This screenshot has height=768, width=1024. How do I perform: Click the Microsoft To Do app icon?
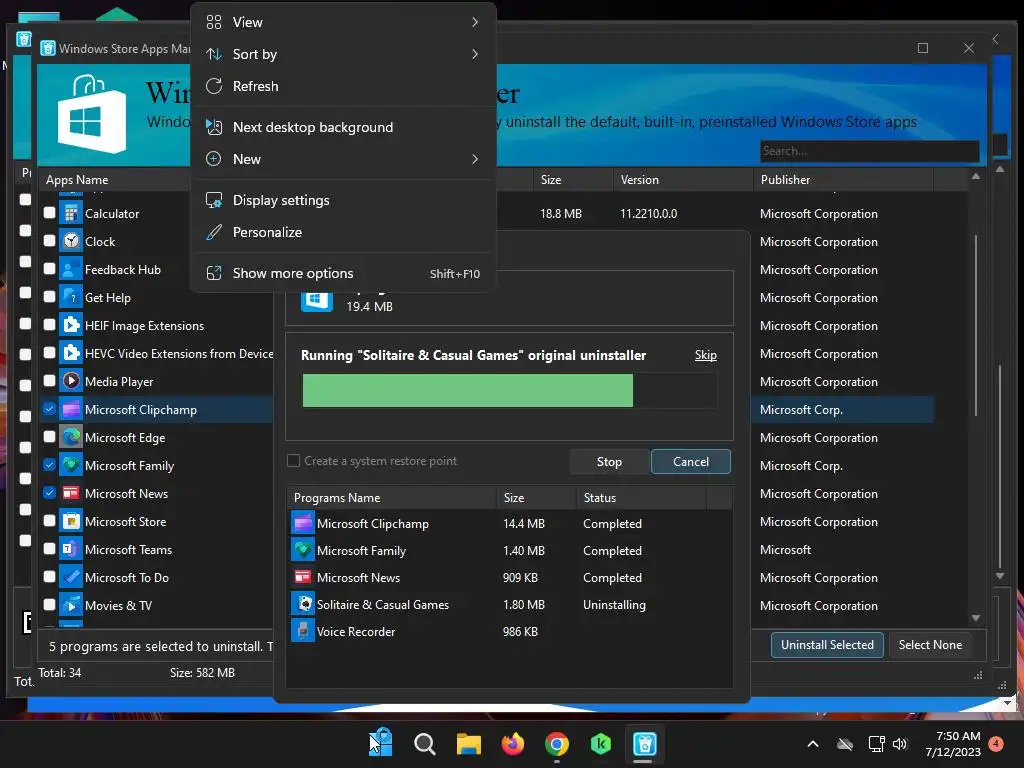pyautogui.click(x=71, y=578)
